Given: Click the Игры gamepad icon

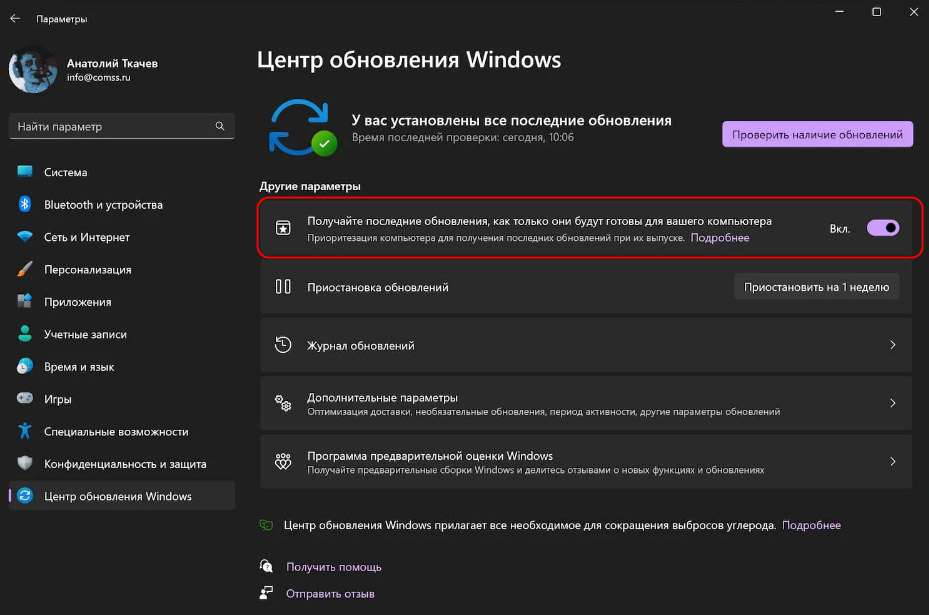Looking at the screenshot, I should (x=25, y=398).
